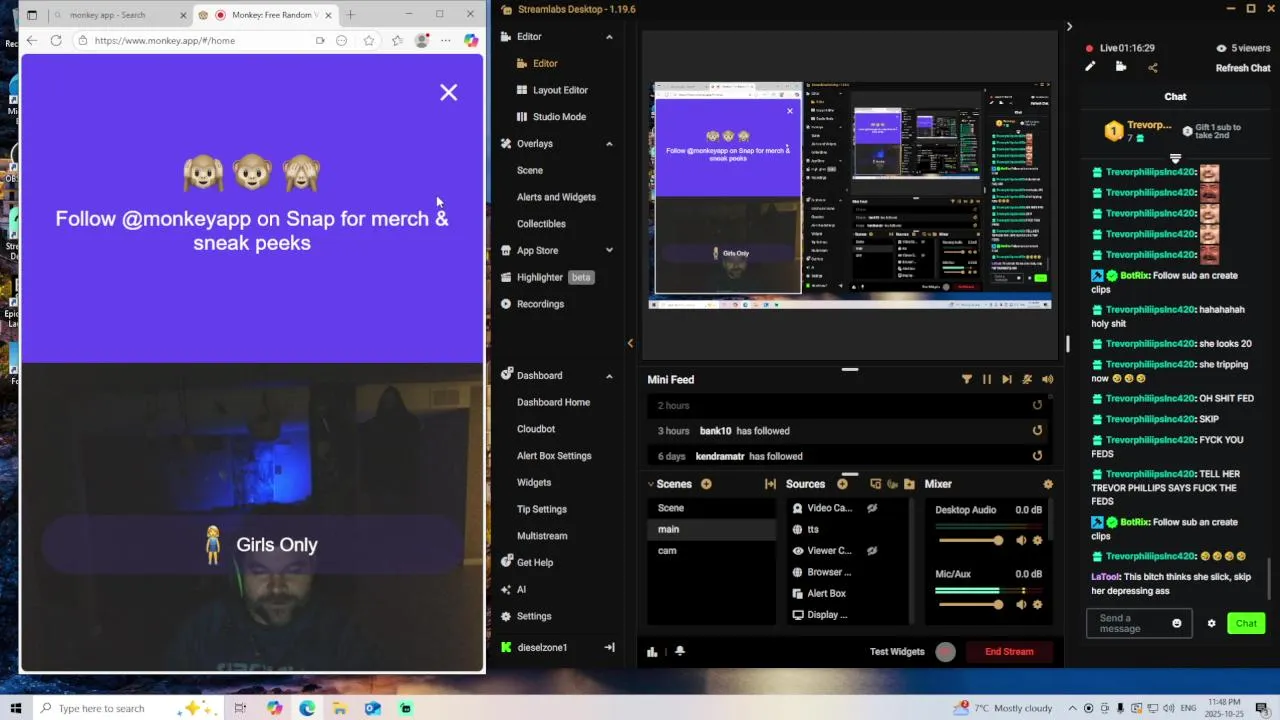Open emoji picker in chat input
Image resolution: width=1280 pixels, height=720 pixels.
(1176, 623)
